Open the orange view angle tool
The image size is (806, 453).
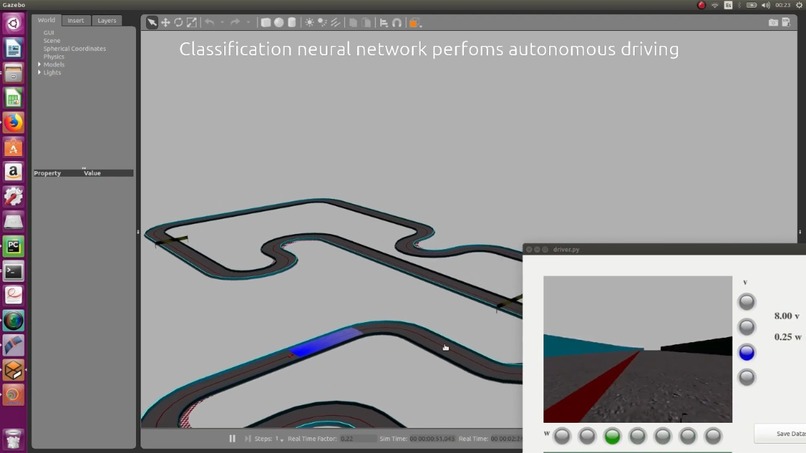(x=414, y=23)
